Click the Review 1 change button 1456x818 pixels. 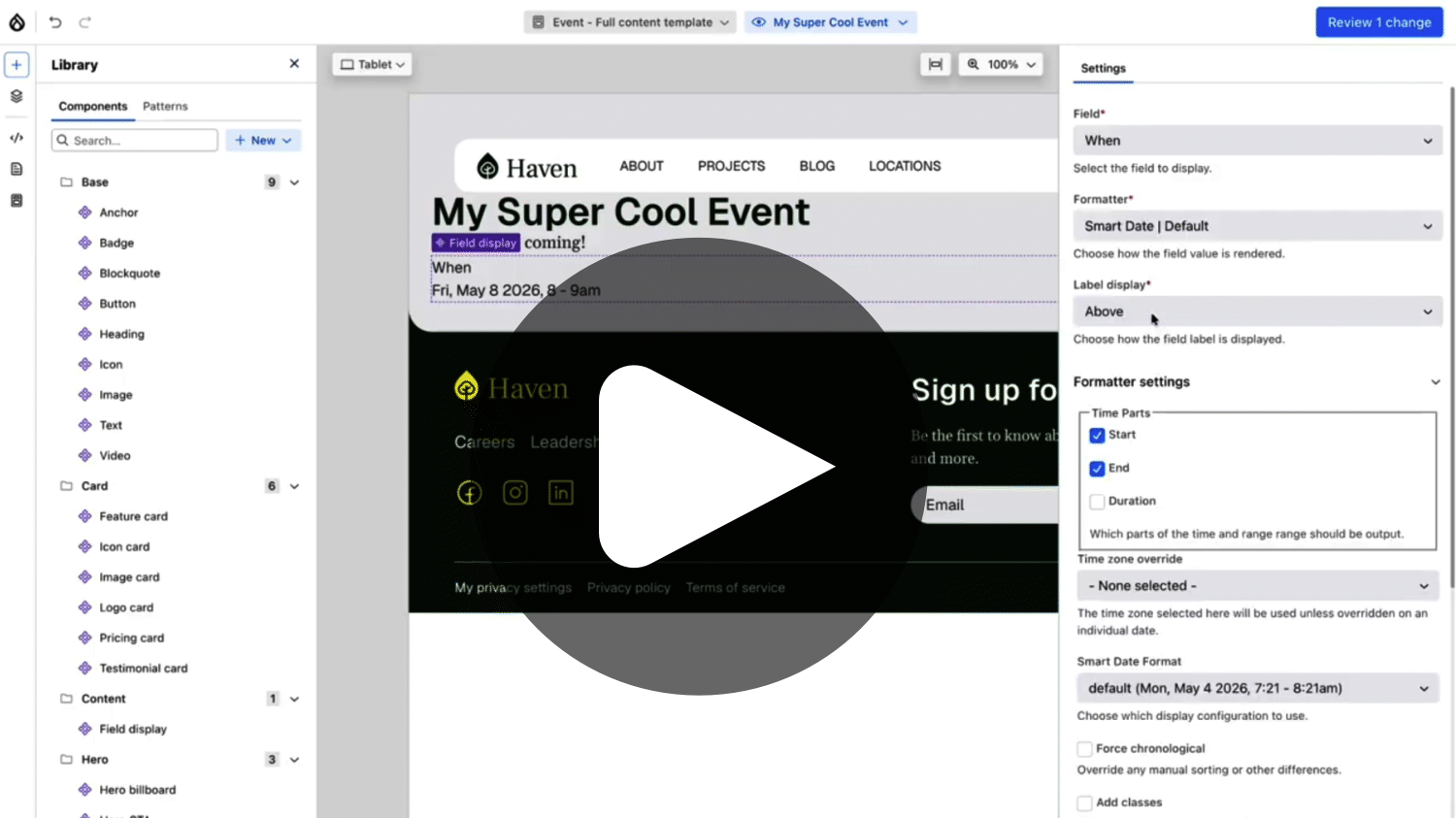pos(1379,22)
